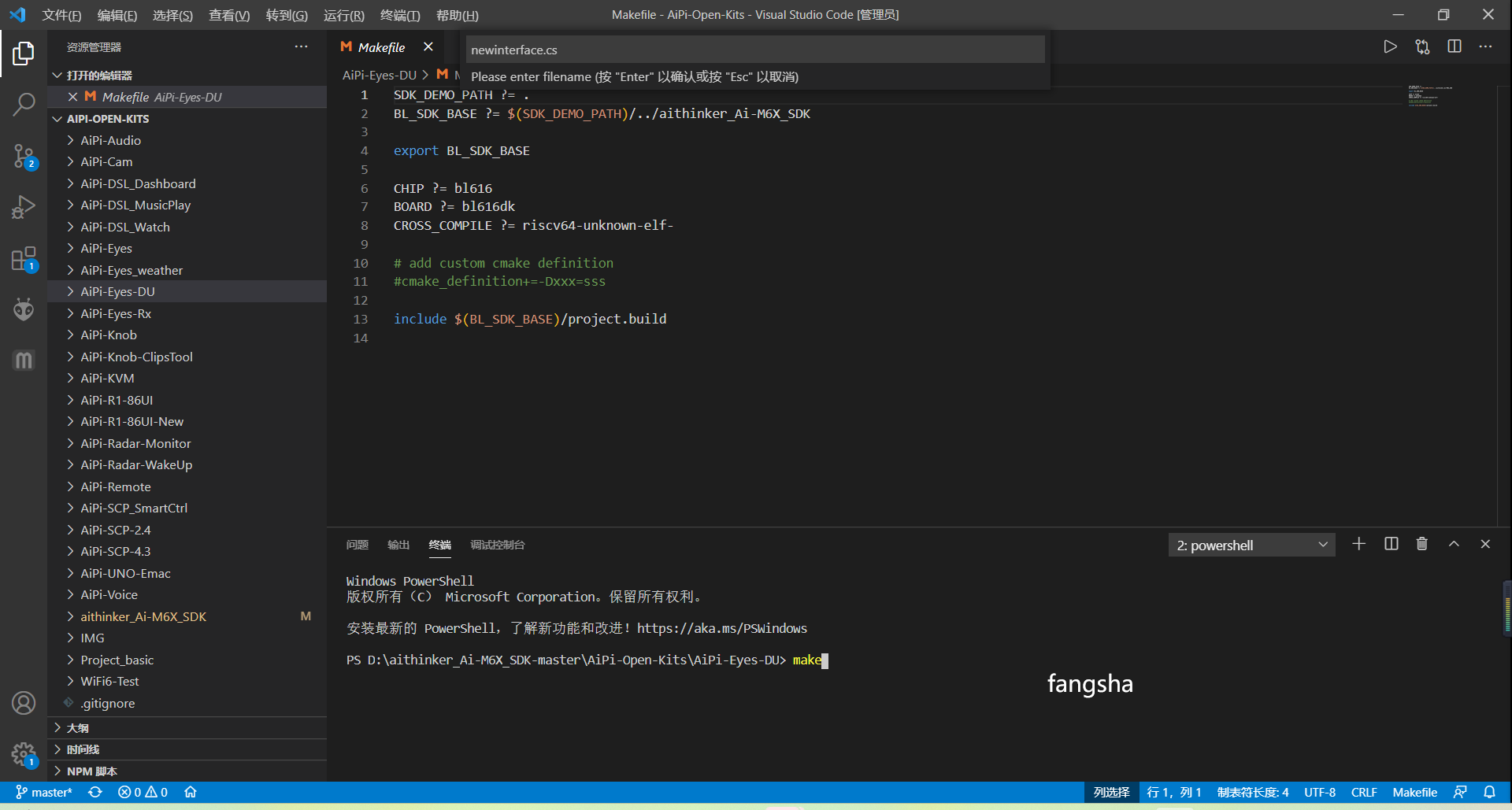Click the 列选择 status bar item
Screen dimensions: 1512x810
(x=1111, y=792)
